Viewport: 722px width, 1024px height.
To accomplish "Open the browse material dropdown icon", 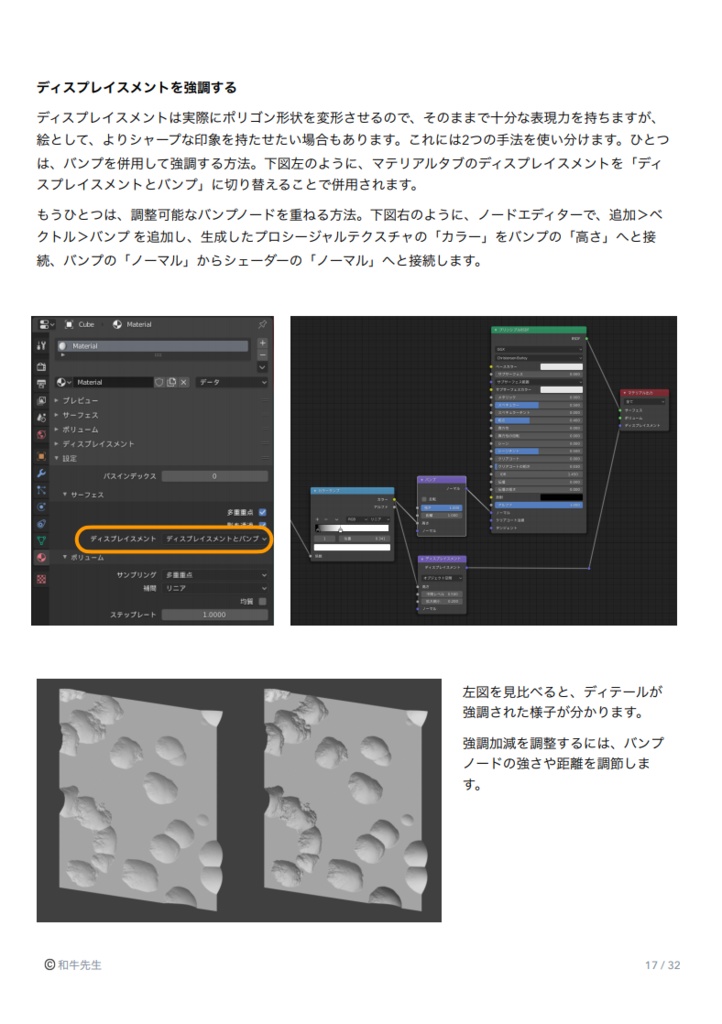I will 63,382.
